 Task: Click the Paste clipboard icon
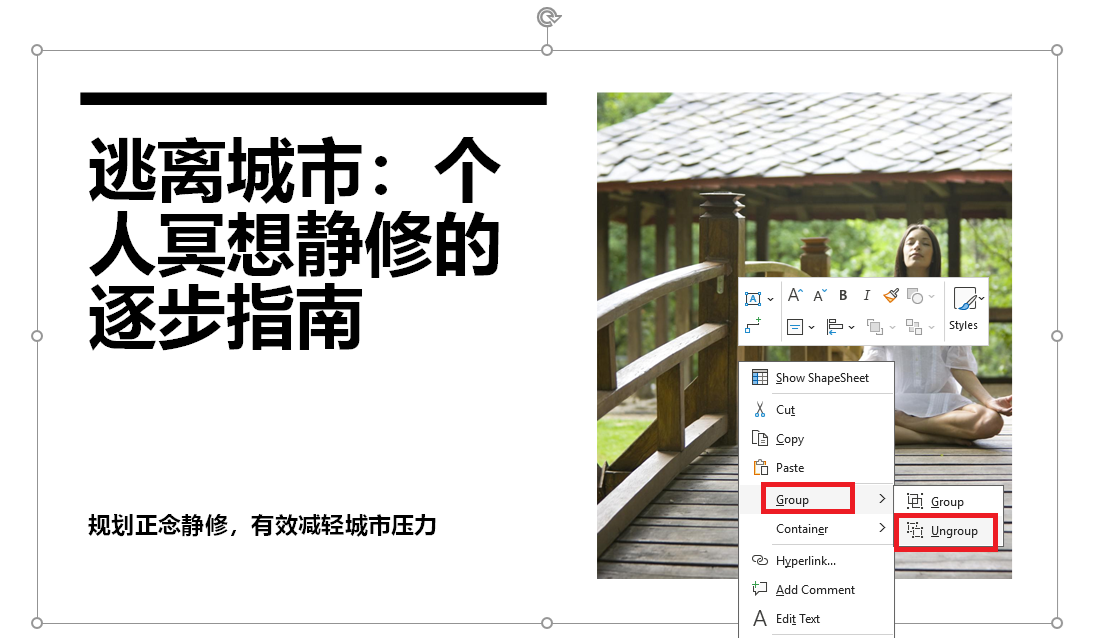click(x=760, y=467)
